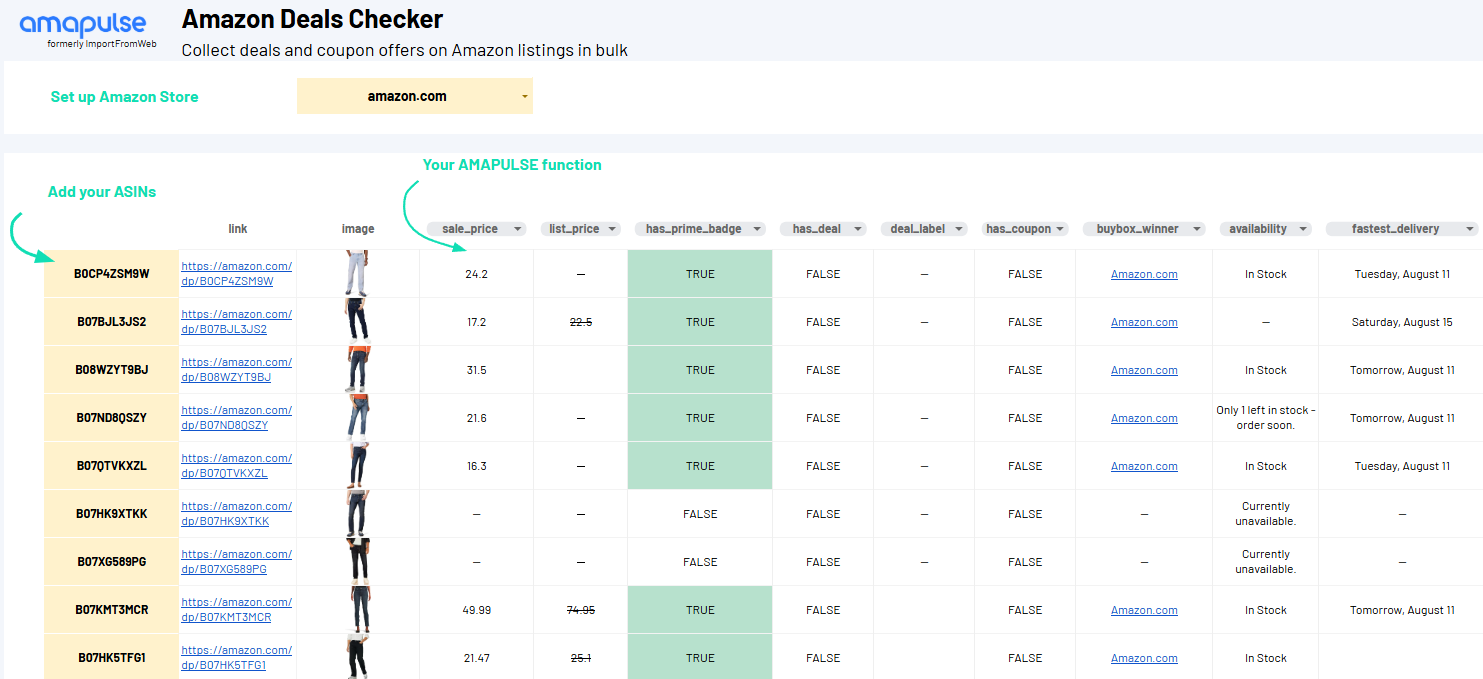The image size is (1483, 679).
Task: Open the list_price column filter dropdown
Action: click(x=611, y=229)
